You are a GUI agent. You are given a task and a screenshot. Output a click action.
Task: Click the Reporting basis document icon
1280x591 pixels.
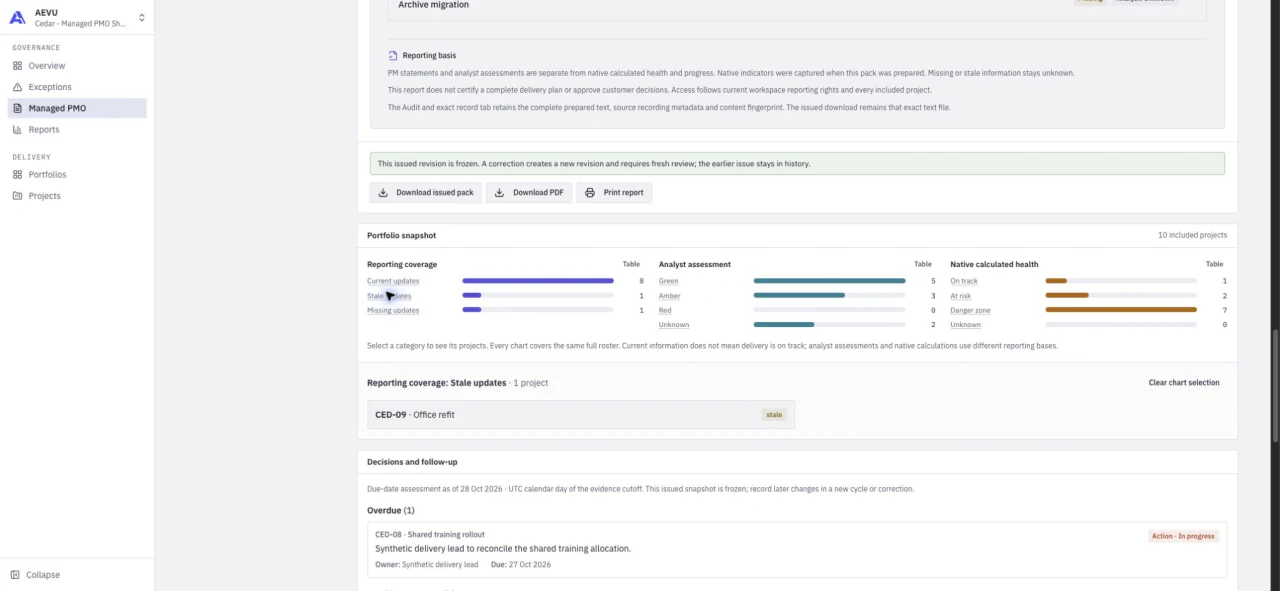(x=393, y=56)
